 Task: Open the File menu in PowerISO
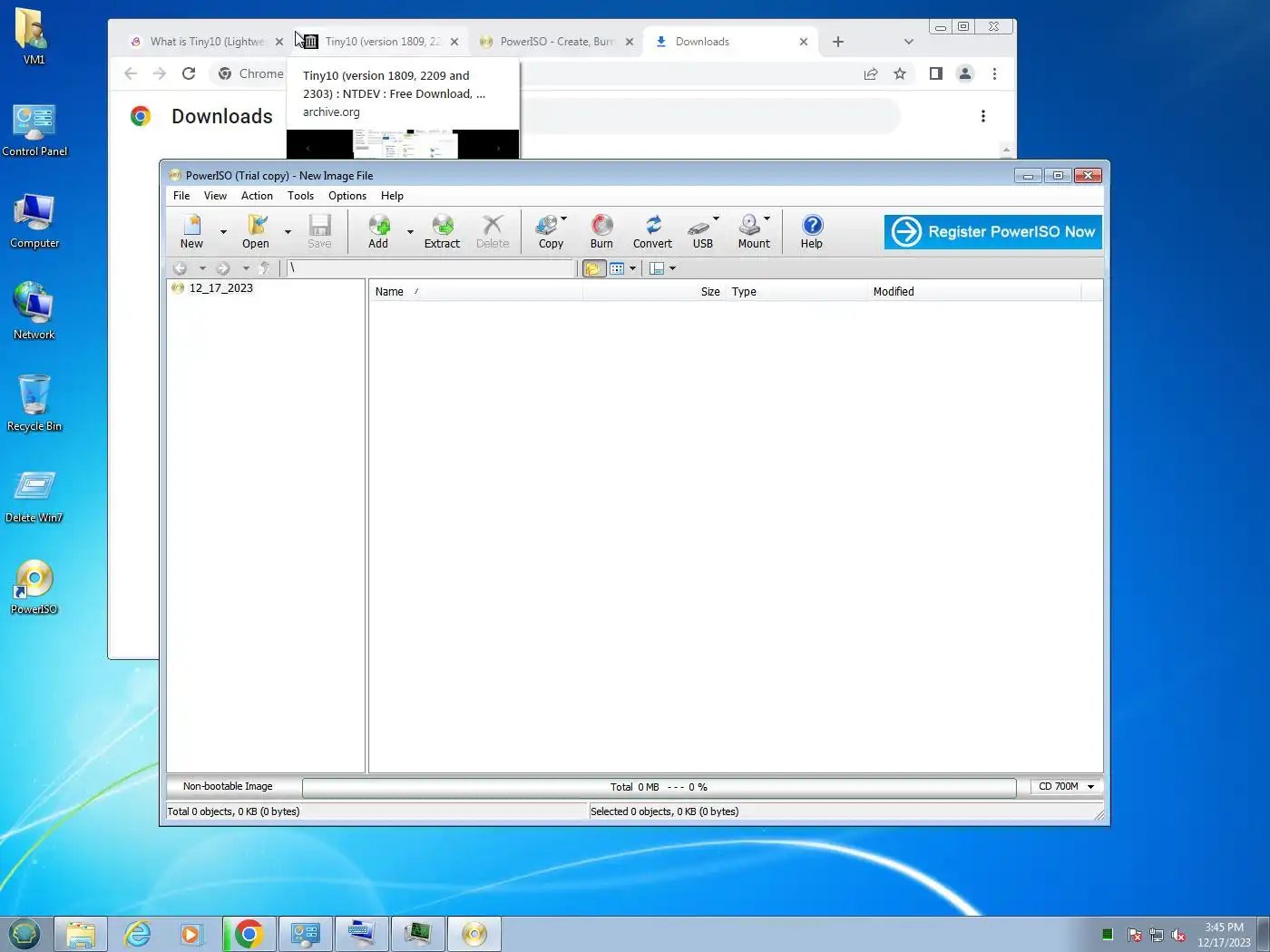181,196
